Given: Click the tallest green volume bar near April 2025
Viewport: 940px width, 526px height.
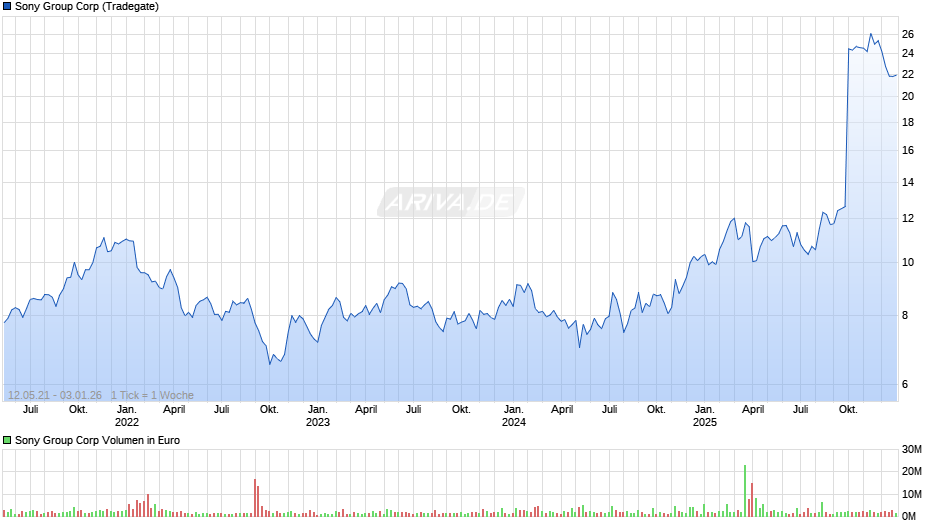Looking at the screenshot, I should (x=745, y=491).
